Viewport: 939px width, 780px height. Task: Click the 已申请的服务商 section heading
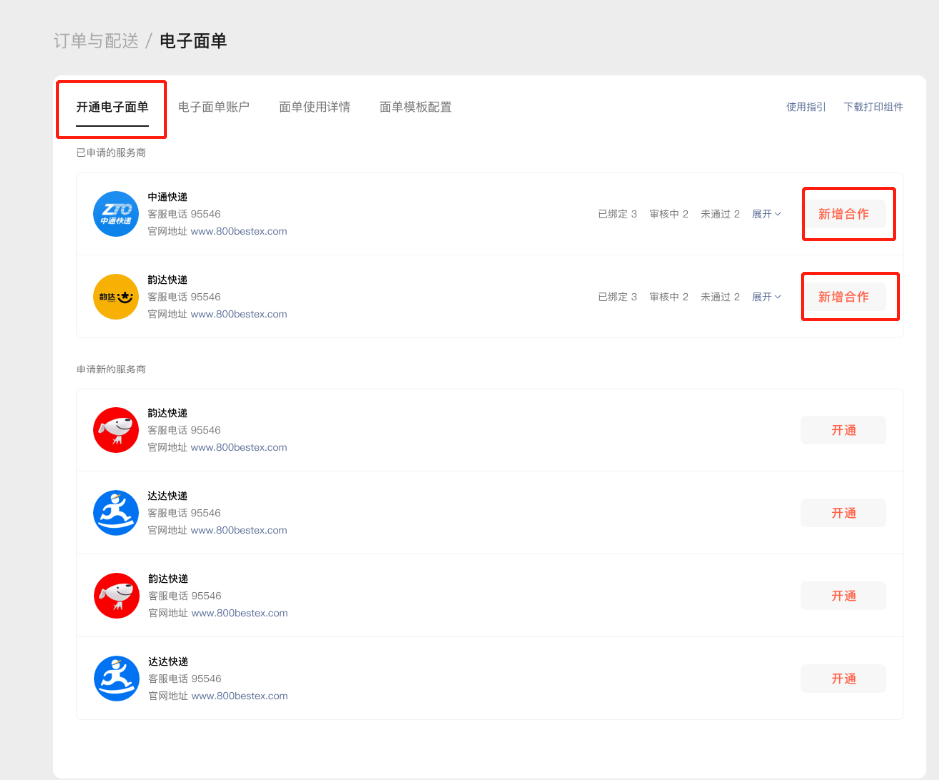(x=111, y=153)
